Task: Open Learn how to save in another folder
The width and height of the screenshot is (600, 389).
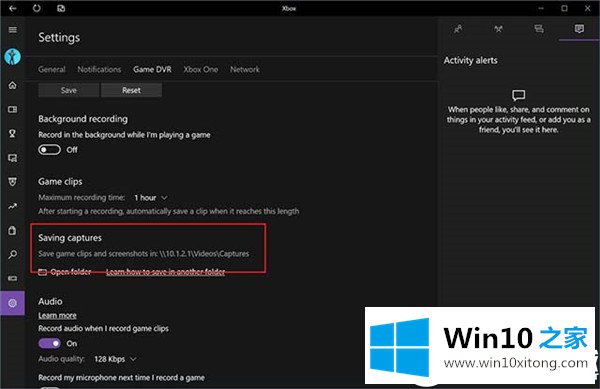Action: pyautogui.click(x=165, y=272)
